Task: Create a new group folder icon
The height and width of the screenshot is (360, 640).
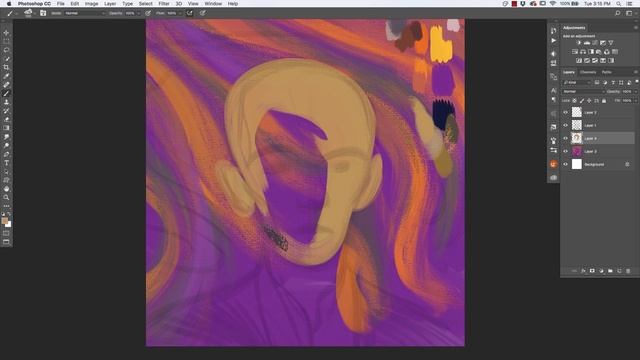Action: point(610,271)
